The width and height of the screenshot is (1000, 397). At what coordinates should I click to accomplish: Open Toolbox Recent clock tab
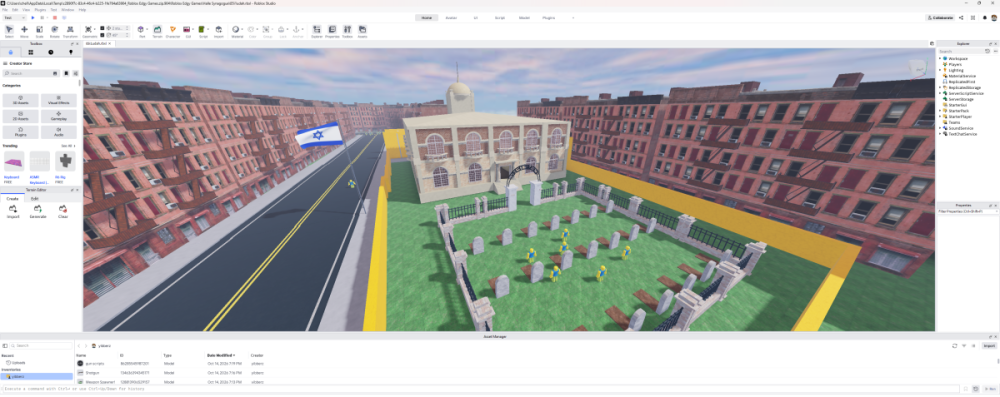coord(51,52)
